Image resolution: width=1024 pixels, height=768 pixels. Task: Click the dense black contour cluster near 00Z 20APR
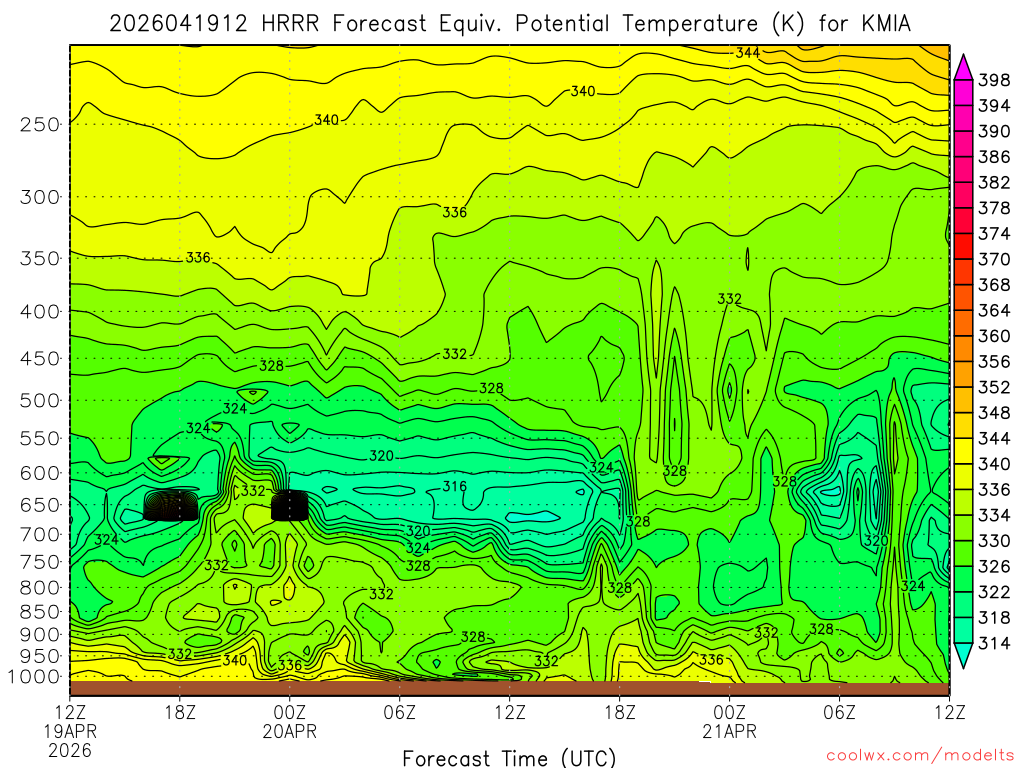coord(289,505)
